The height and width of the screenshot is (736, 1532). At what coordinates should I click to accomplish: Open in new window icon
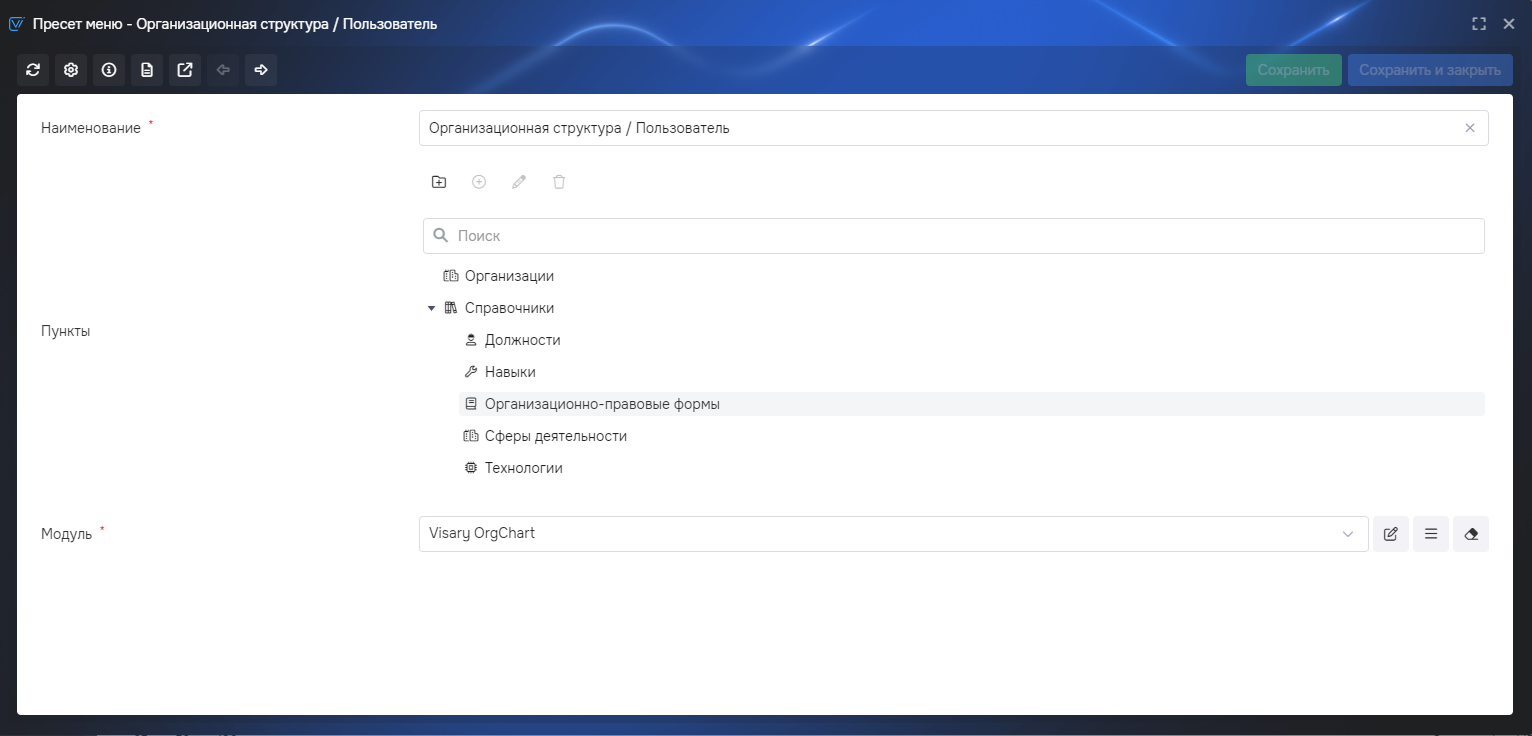[185, 70]
